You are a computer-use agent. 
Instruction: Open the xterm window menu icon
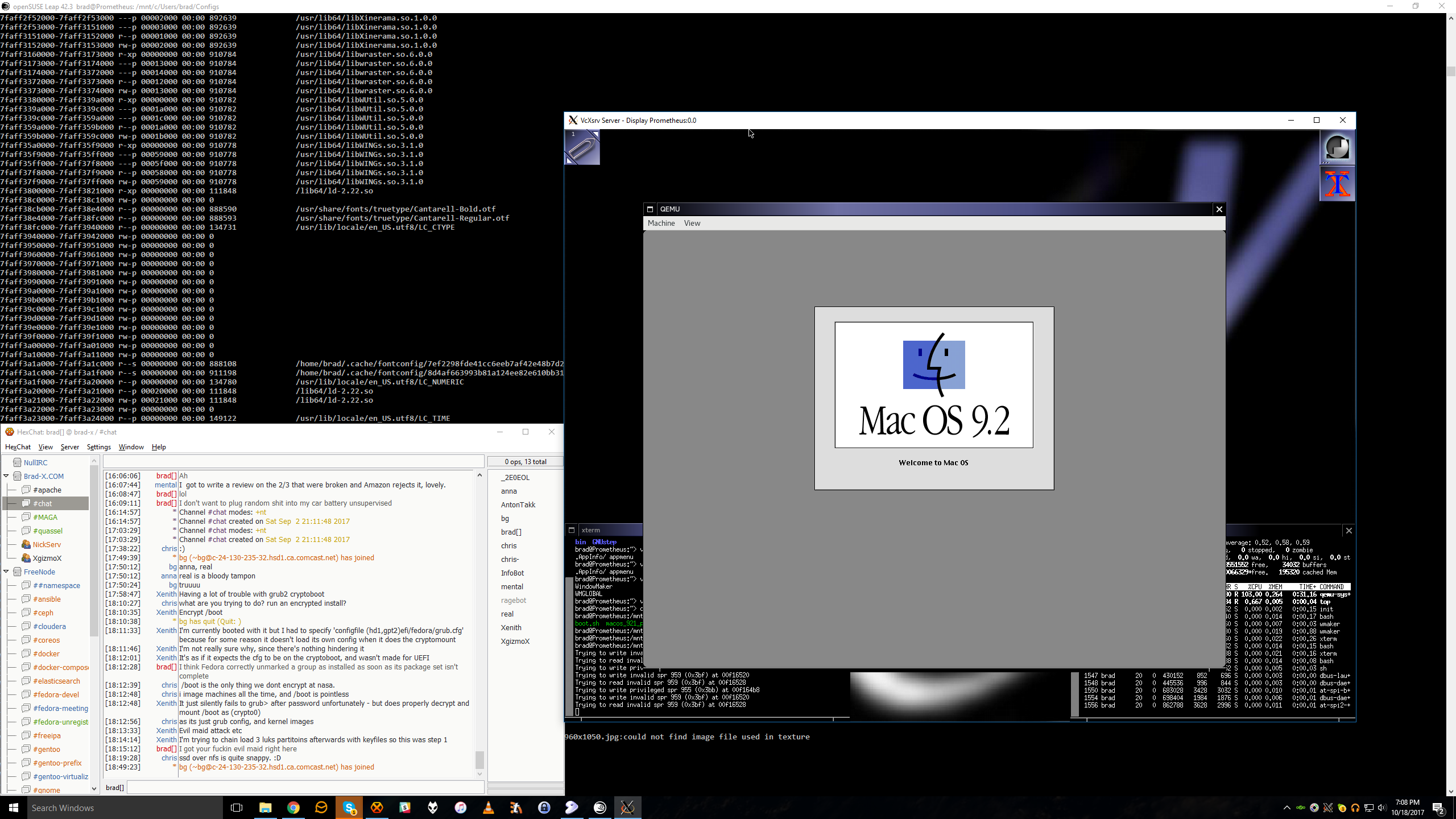572,530
